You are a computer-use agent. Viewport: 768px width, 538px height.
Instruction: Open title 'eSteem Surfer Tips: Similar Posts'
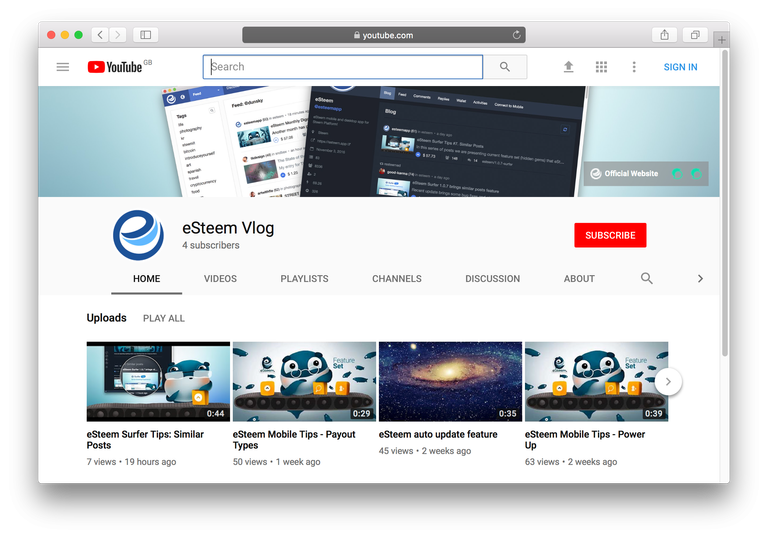(x=145, y=440)
